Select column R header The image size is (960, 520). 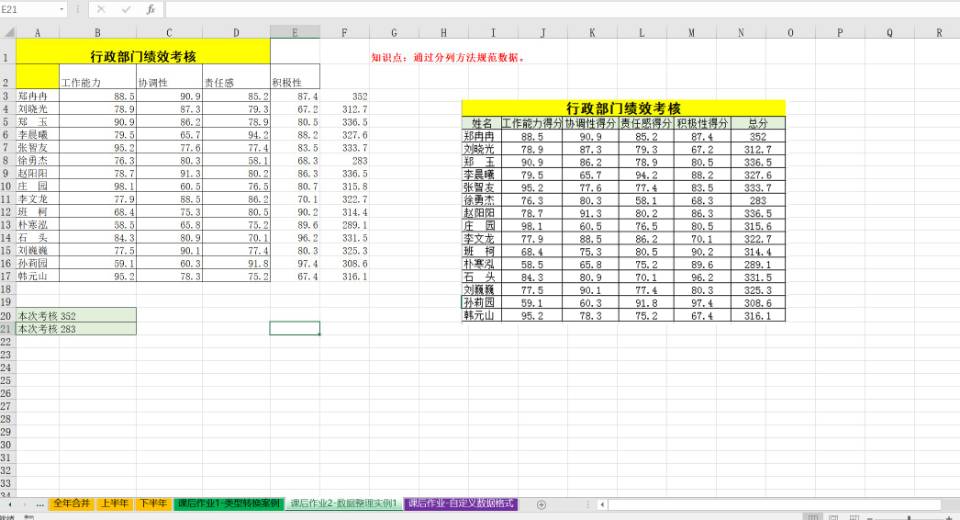pyautogui.click(x=939, y=32)
